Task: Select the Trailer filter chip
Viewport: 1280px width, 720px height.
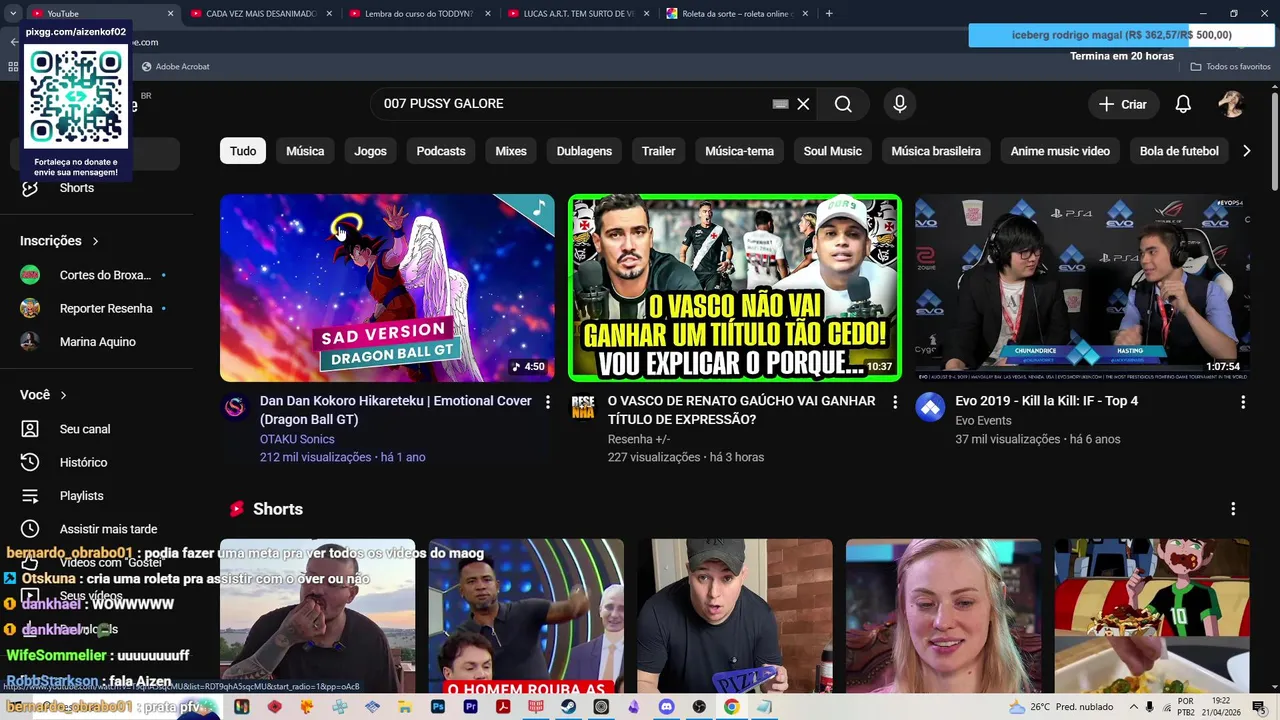Action: (658, 151)
